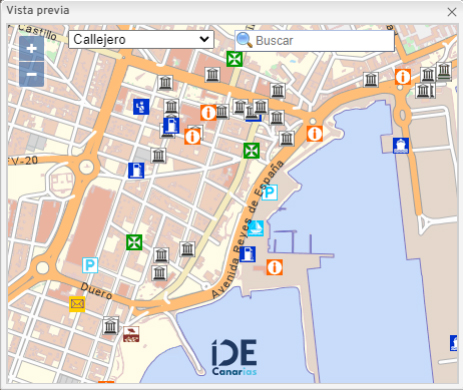Close the Vista previa window
Screen dimensions: 463x390
coord(452,12)
